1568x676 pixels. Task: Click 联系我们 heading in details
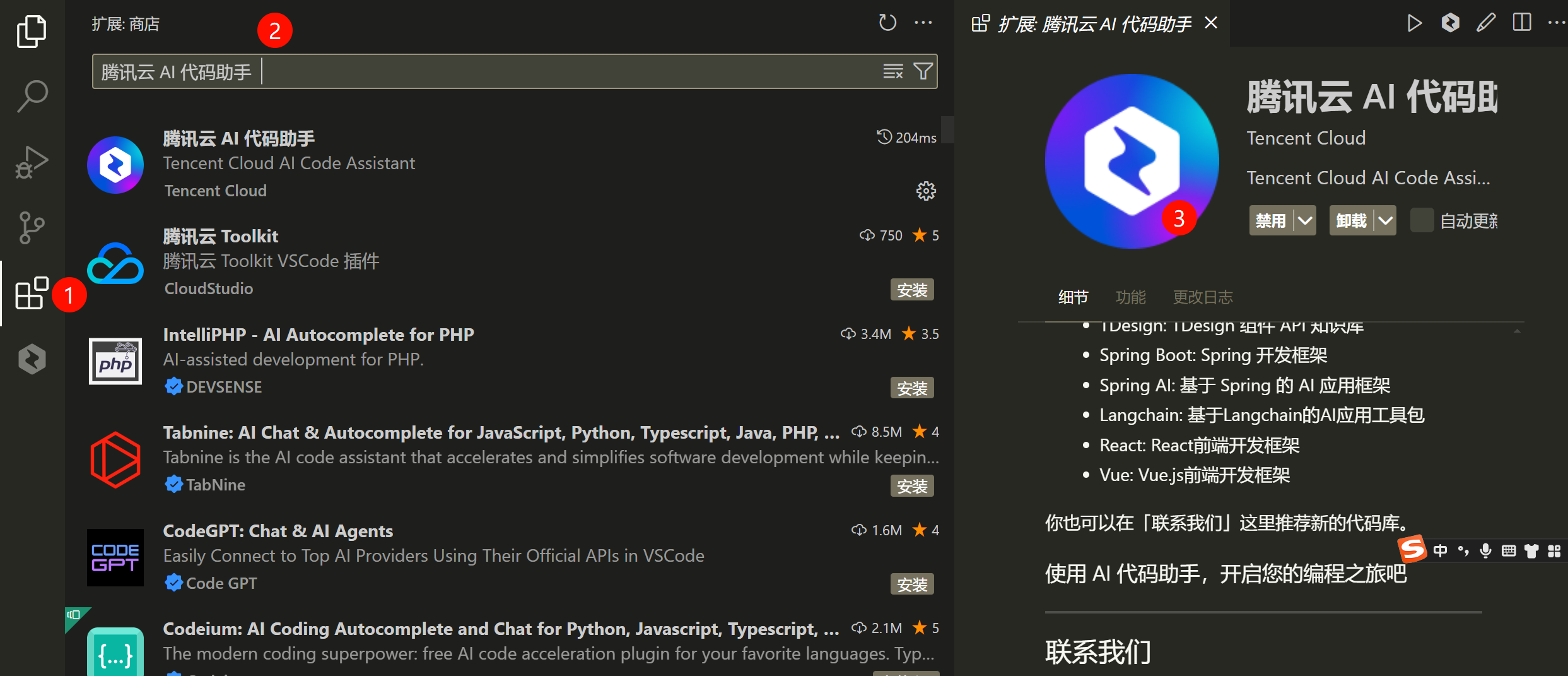click(1098, 652)
